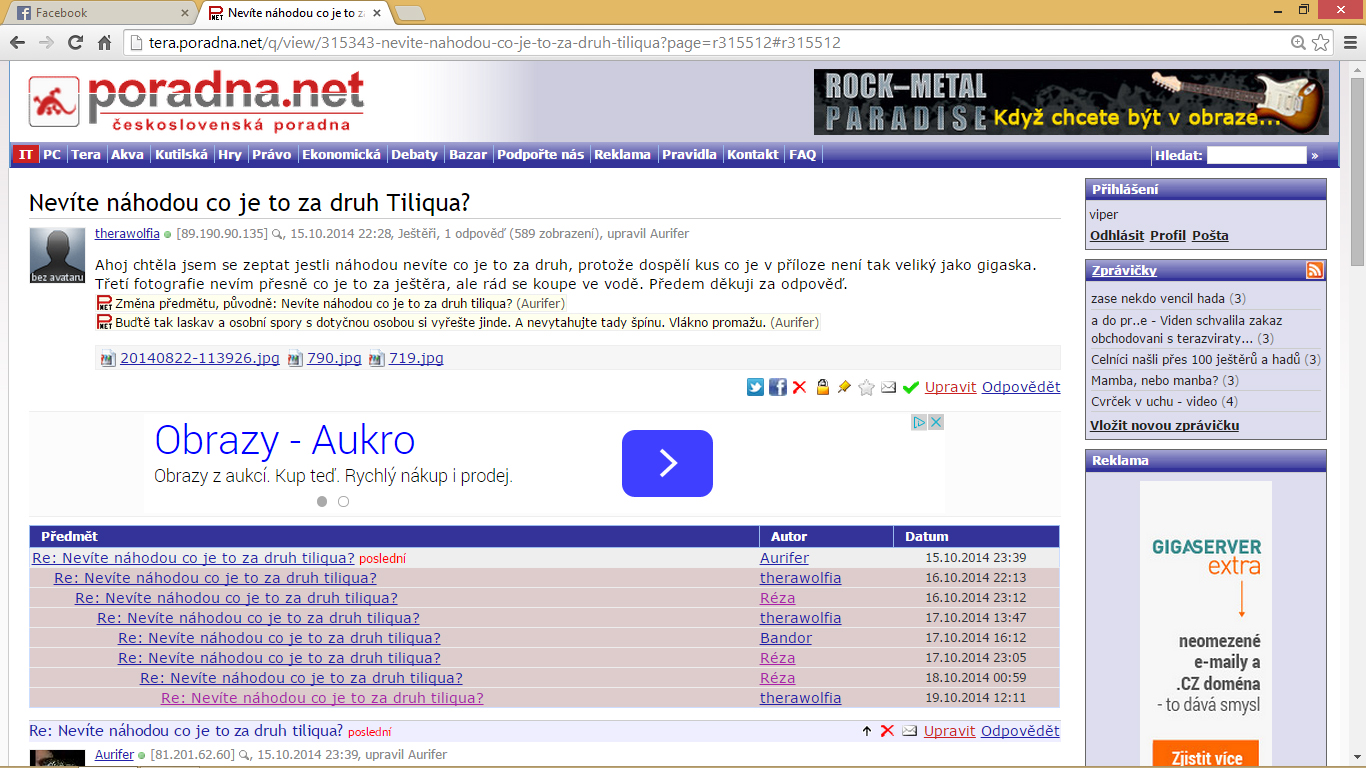Click the up arrow in Aurifer's reply header
The image size is (1366, 768).
click(866, 731)
